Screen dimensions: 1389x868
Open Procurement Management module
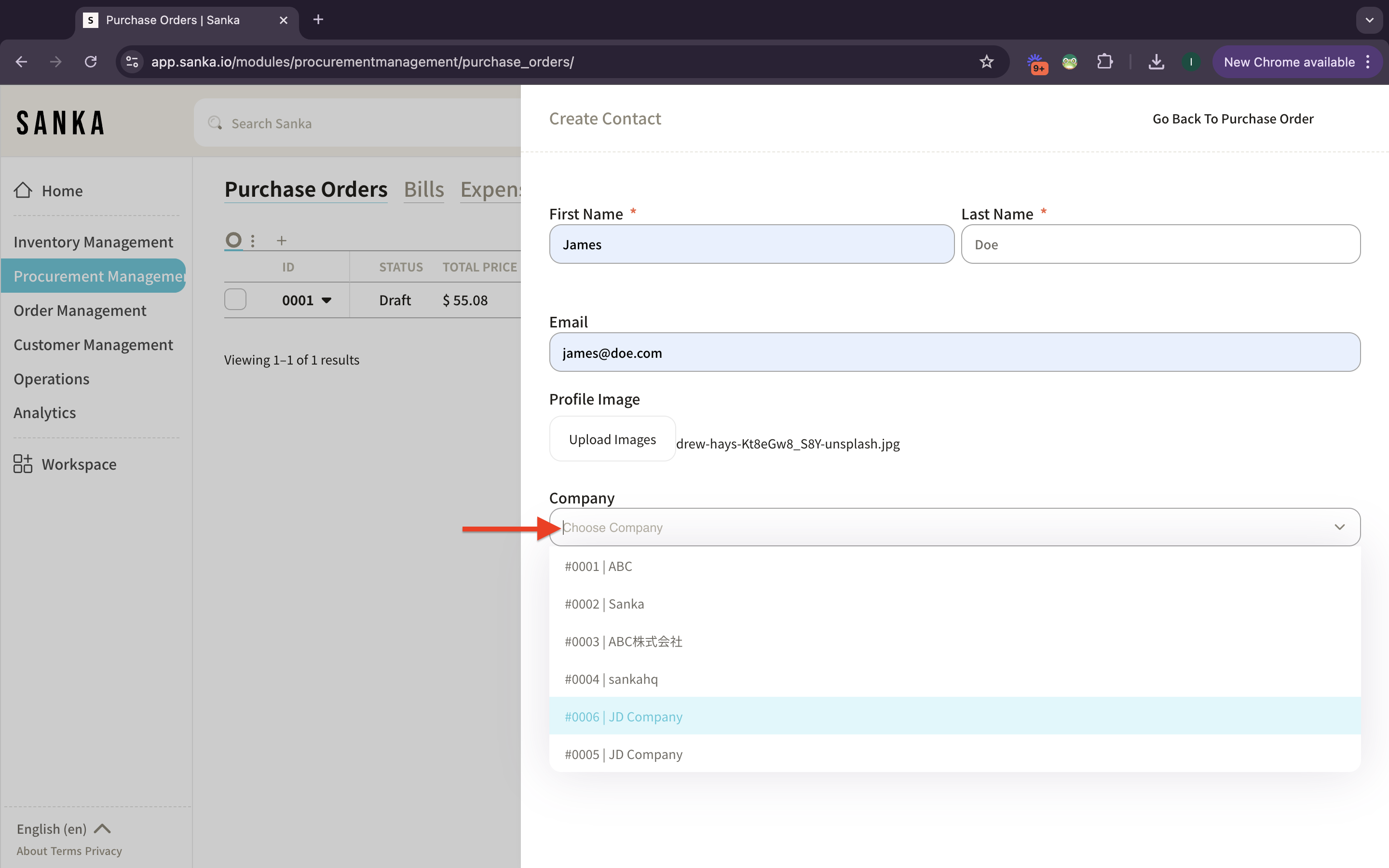94,275
